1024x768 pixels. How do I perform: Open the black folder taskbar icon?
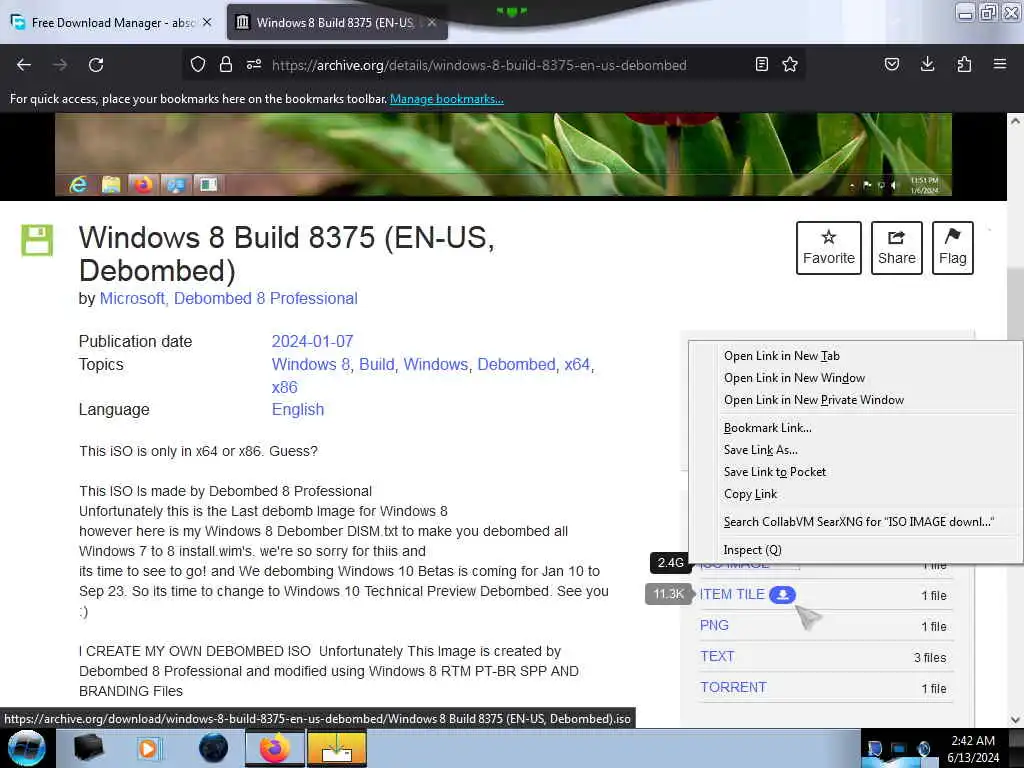(x=88, y=748)
